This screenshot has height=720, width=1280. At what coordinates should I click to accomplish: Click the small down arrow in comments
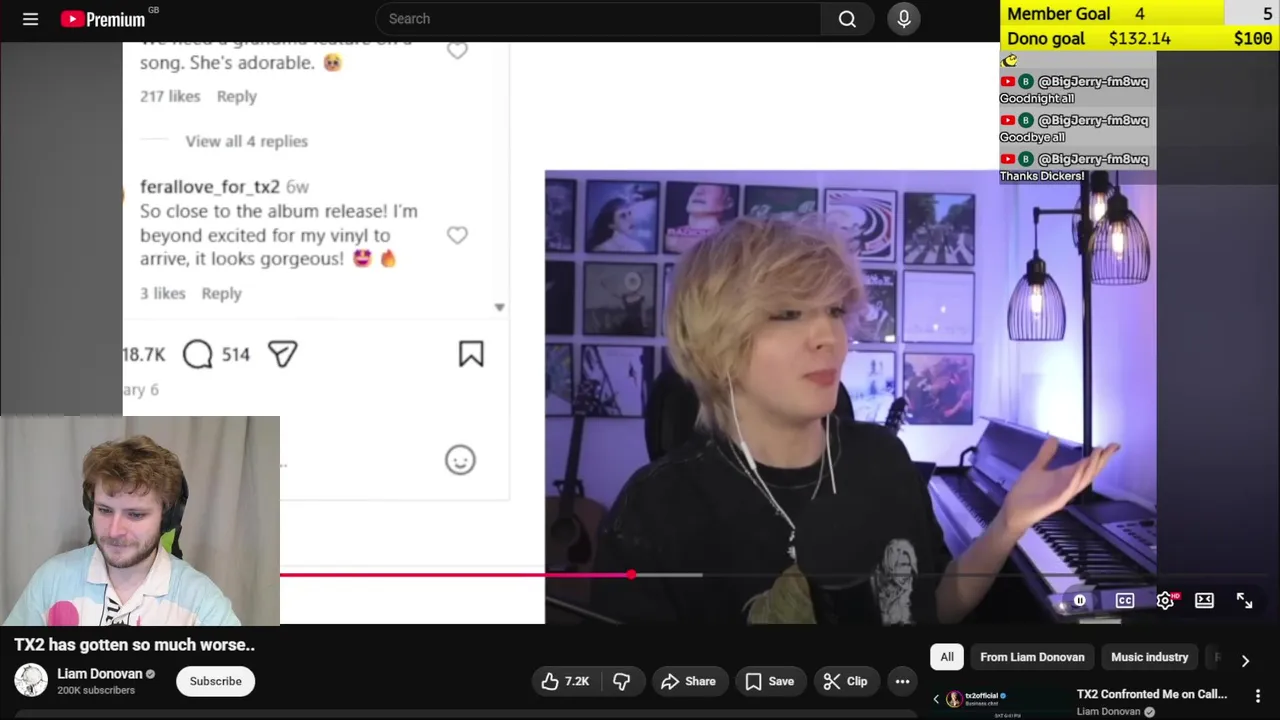499,307
